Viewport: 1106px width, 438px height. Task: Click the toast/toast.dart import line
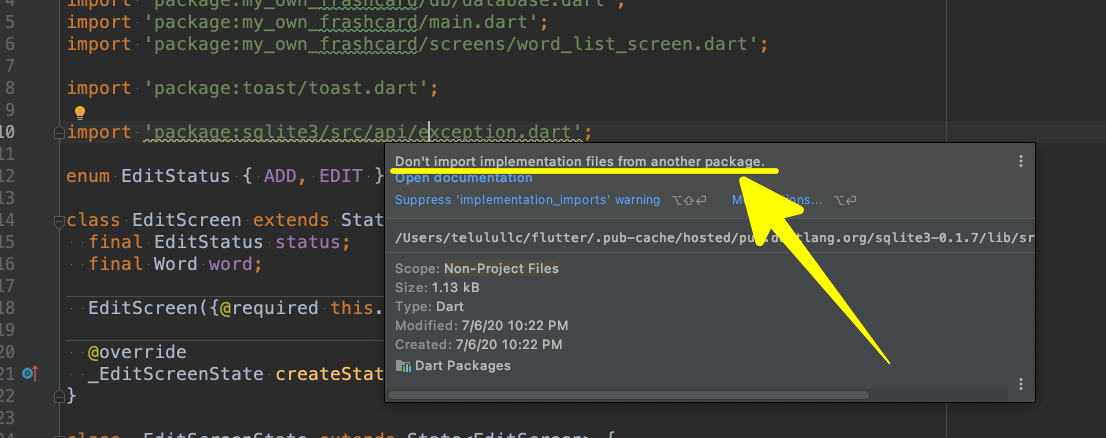pyautogui.click(x=253, y=88)
